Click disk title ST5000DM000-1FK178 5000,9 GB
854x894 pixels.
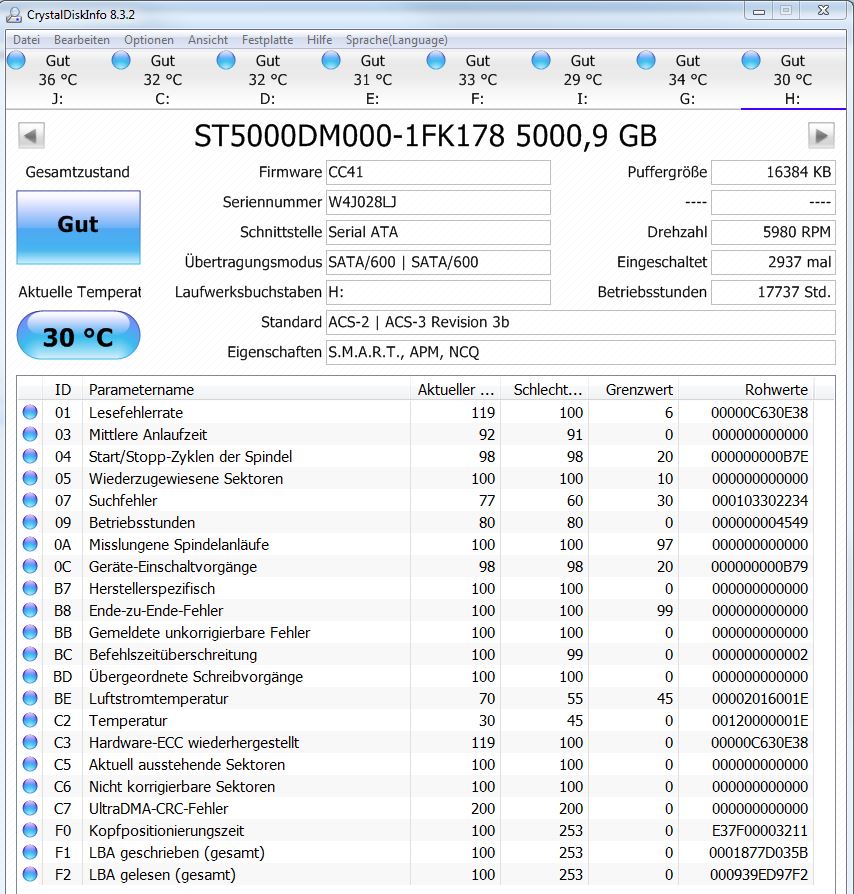click(425, 136)
